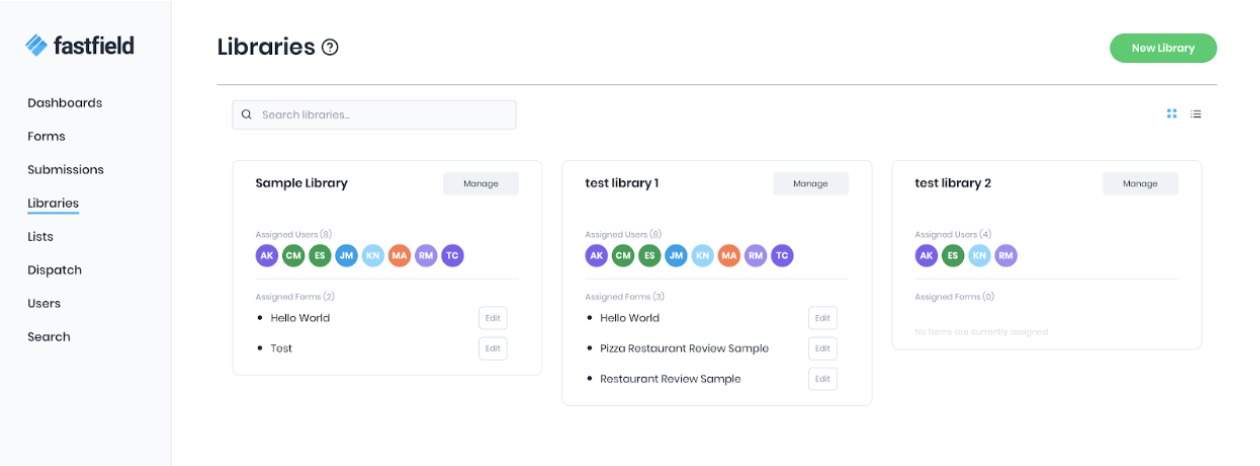Click the RM avatar in test library 2

[x=1005, y=256]
